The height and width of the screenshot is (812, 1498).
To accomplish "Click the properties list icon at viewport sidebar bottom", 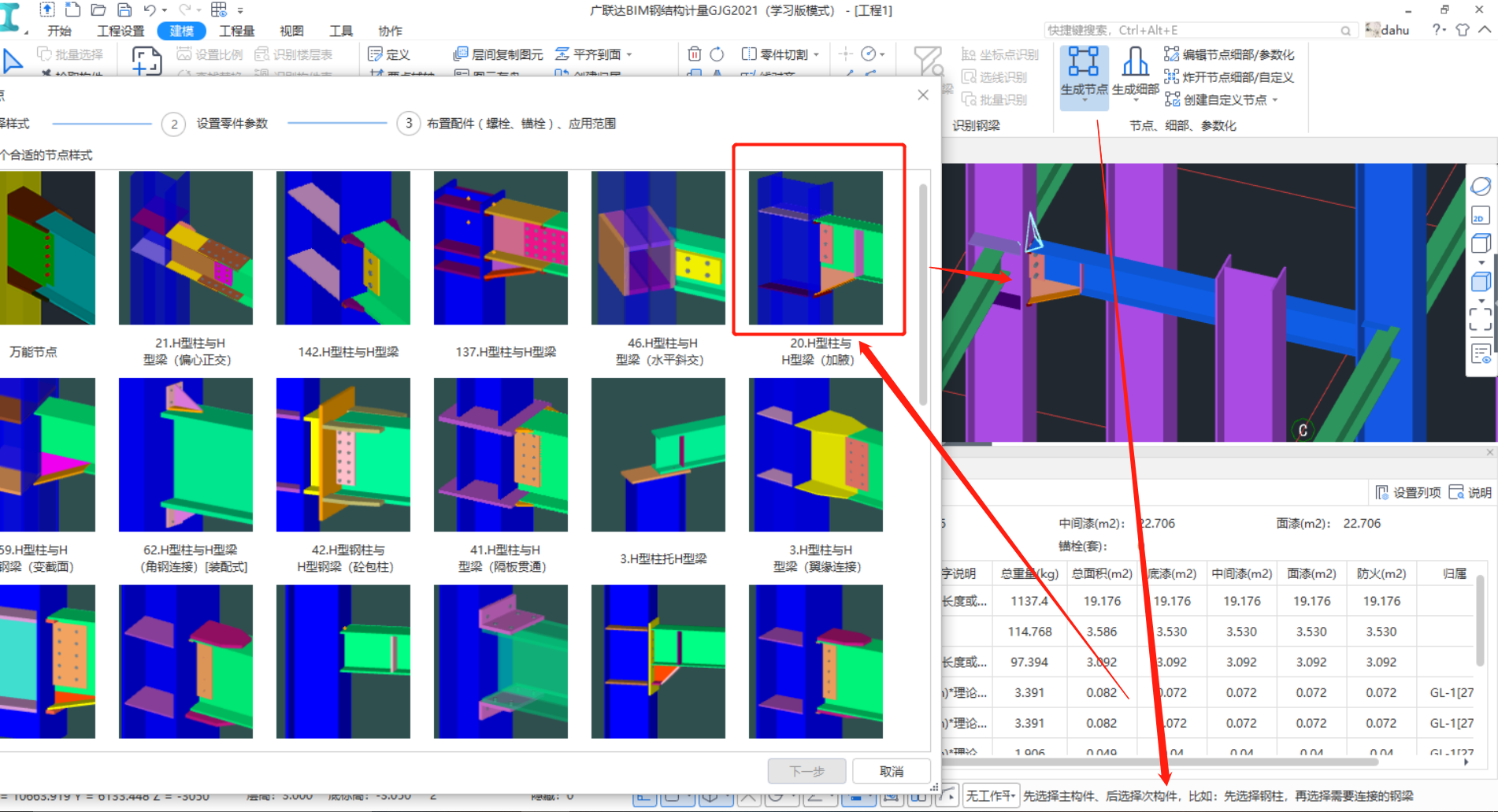I will point(1481,354).
